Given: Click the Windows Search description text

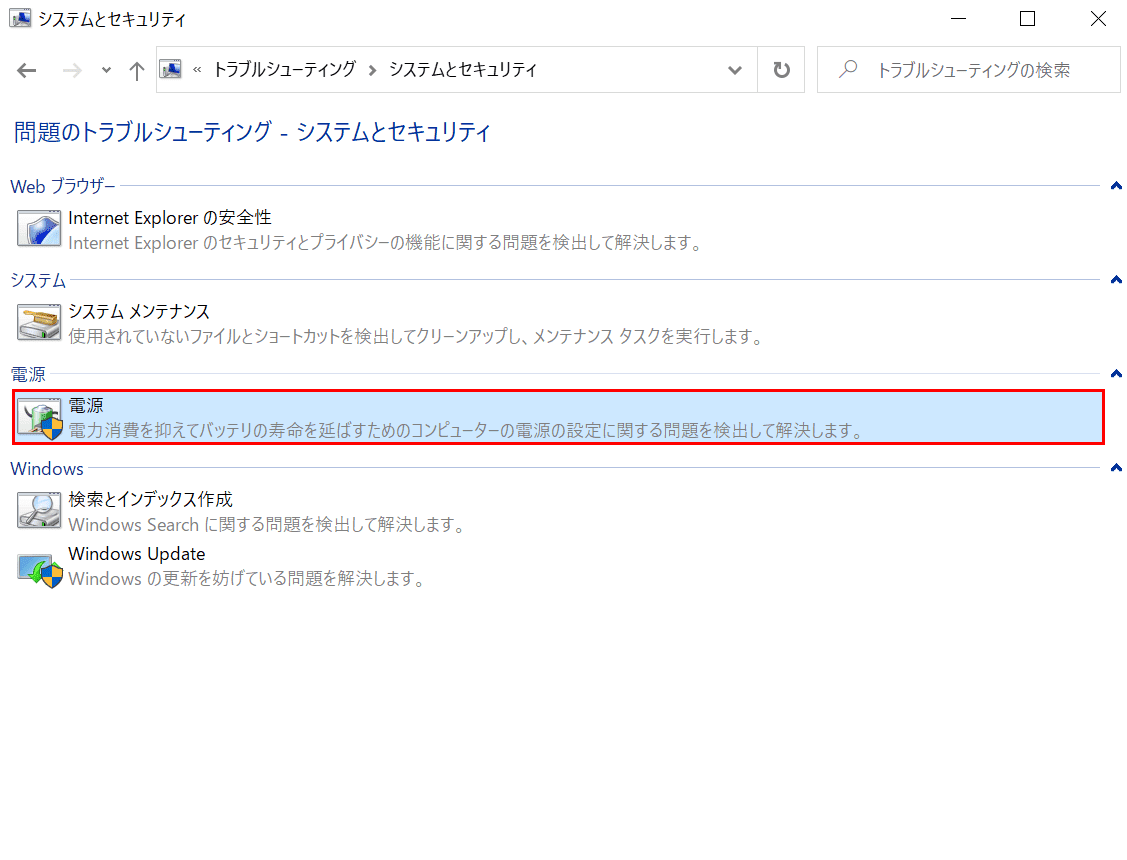Looking at the screenshot, I should 268,524.
